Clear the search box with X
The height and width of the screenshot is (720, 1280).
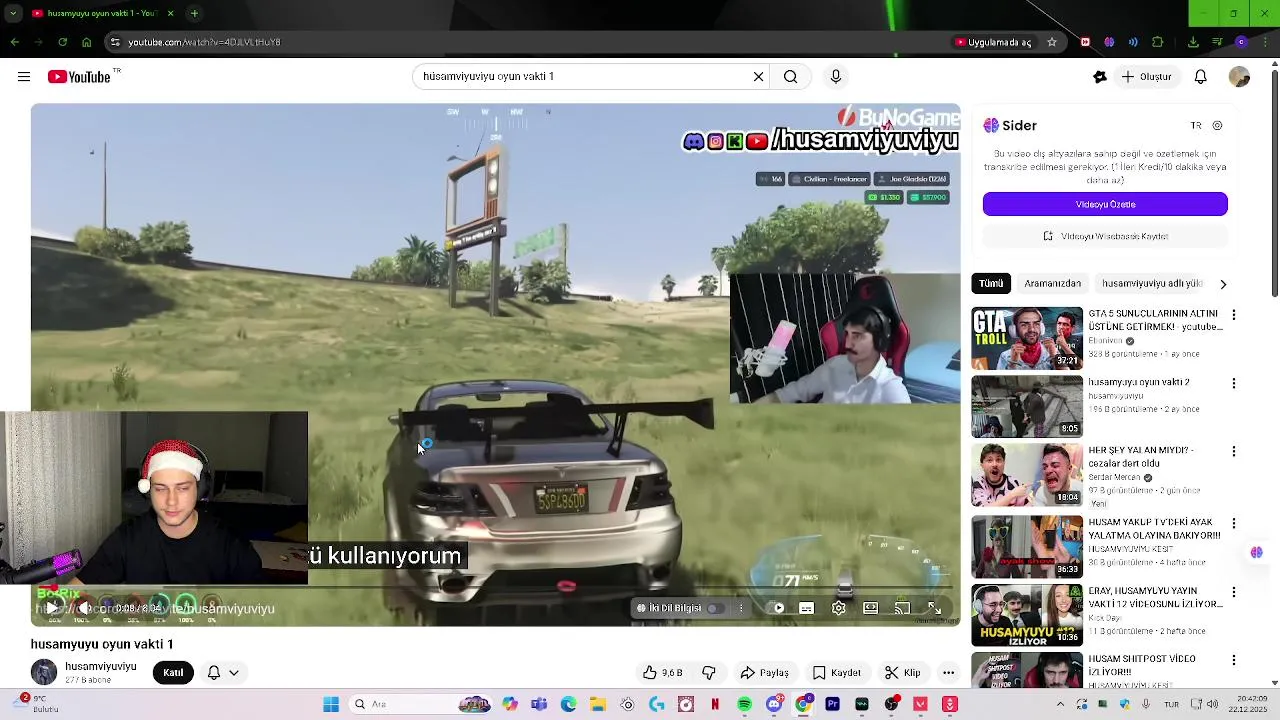point(759,76)
